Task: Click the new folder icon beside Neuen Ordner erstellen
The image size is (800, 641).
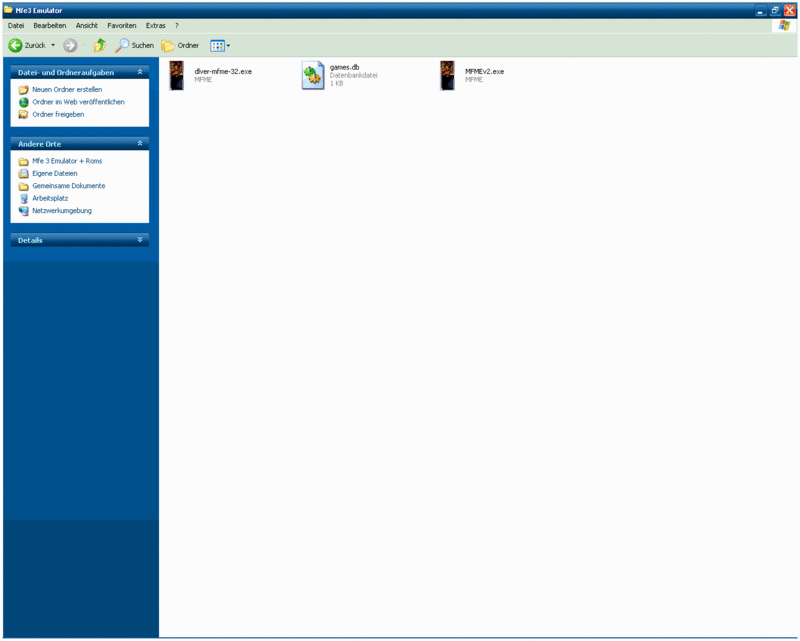Action: (23, 90)
